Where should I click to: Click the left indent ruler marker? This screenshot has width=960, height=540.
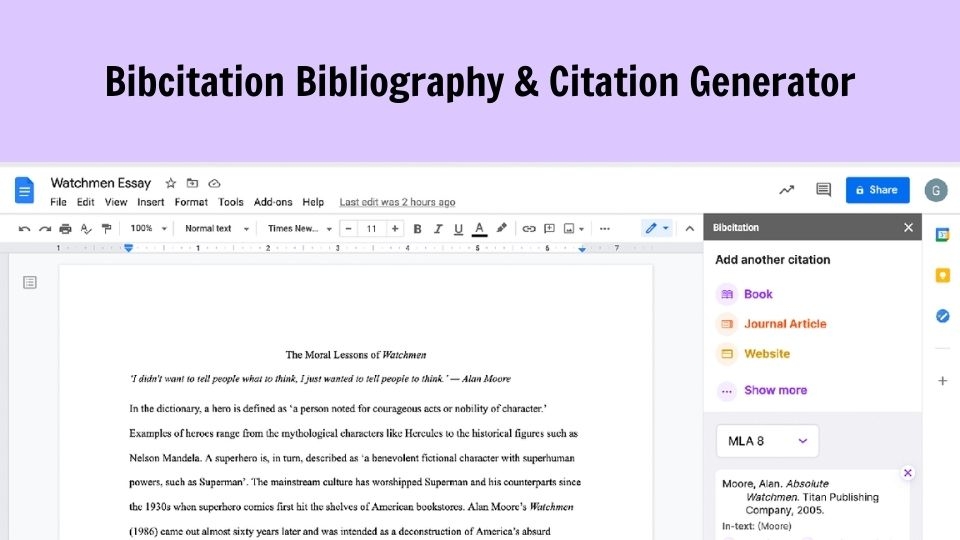129,248
